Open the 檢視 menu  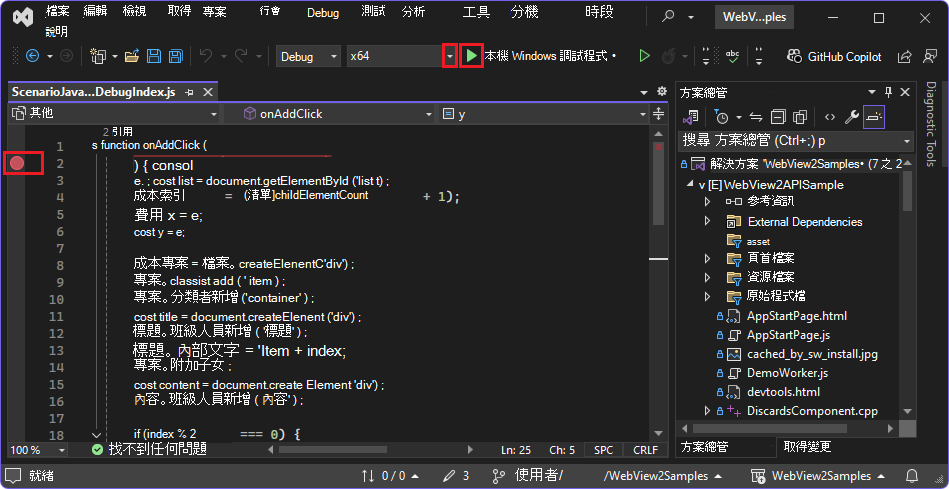[133, 11]
